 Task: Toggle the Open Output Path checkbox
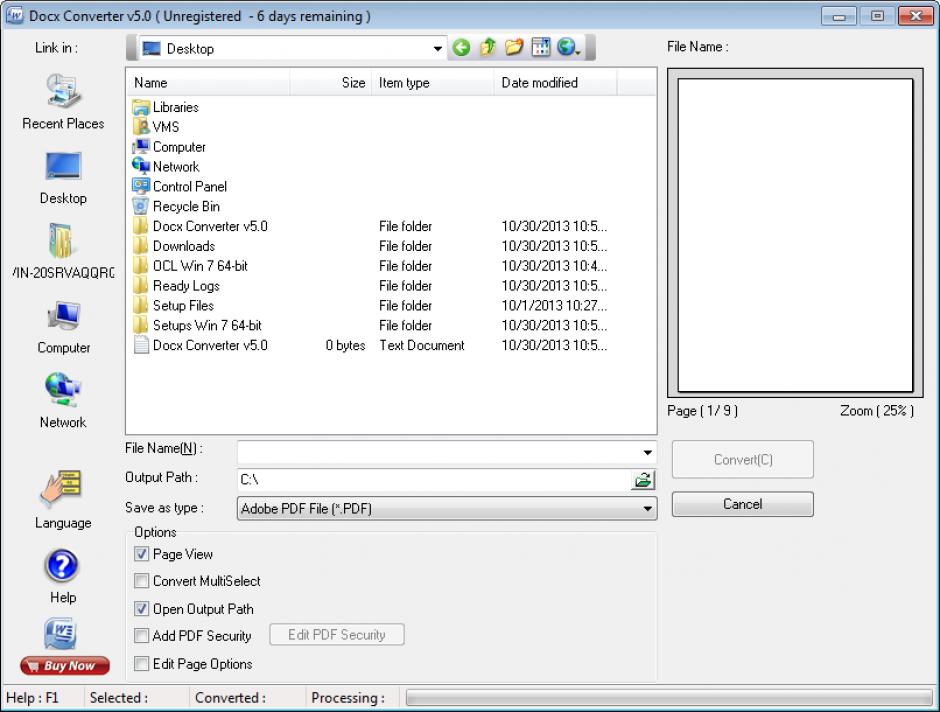pyautogui.click(x=141, y=609)
